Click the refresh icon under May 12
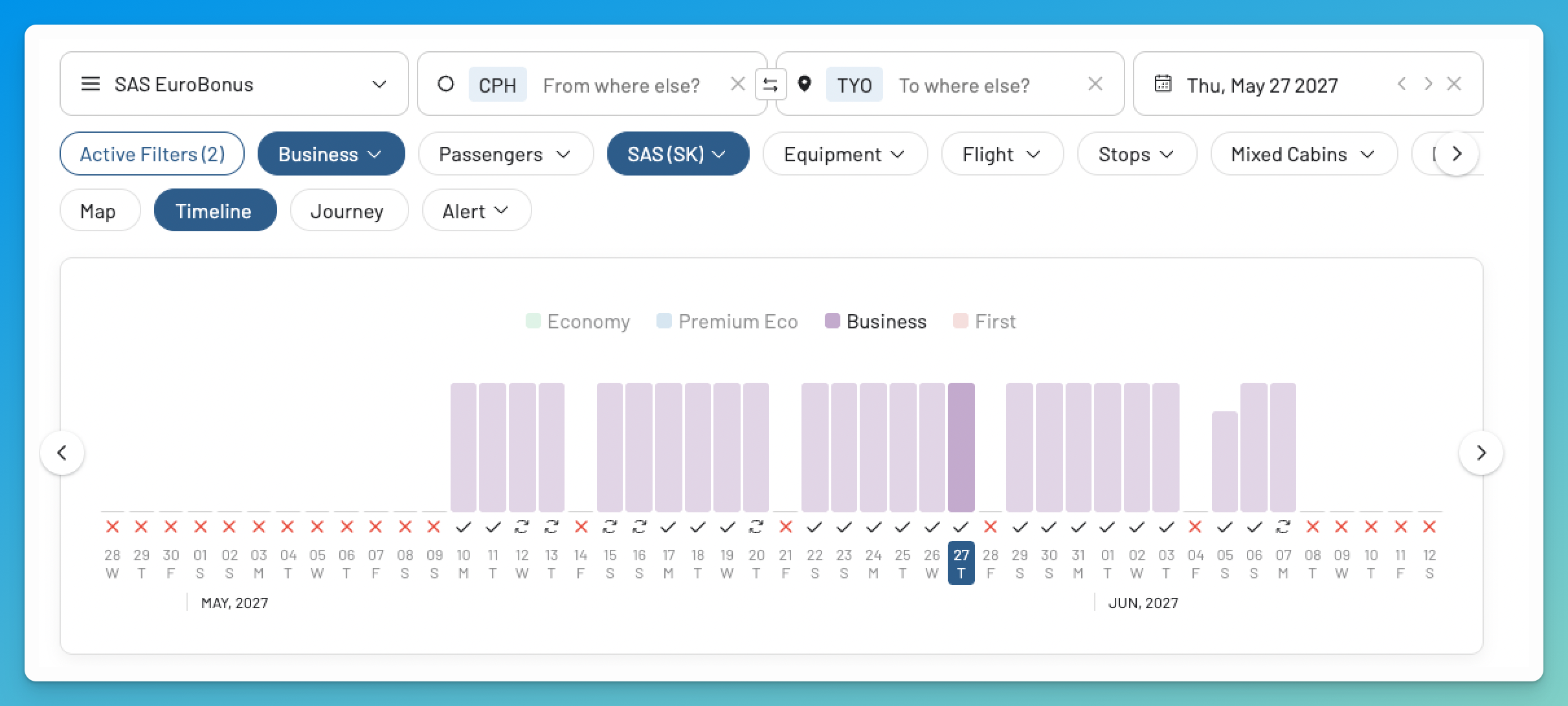 click(x=522, y=527)
